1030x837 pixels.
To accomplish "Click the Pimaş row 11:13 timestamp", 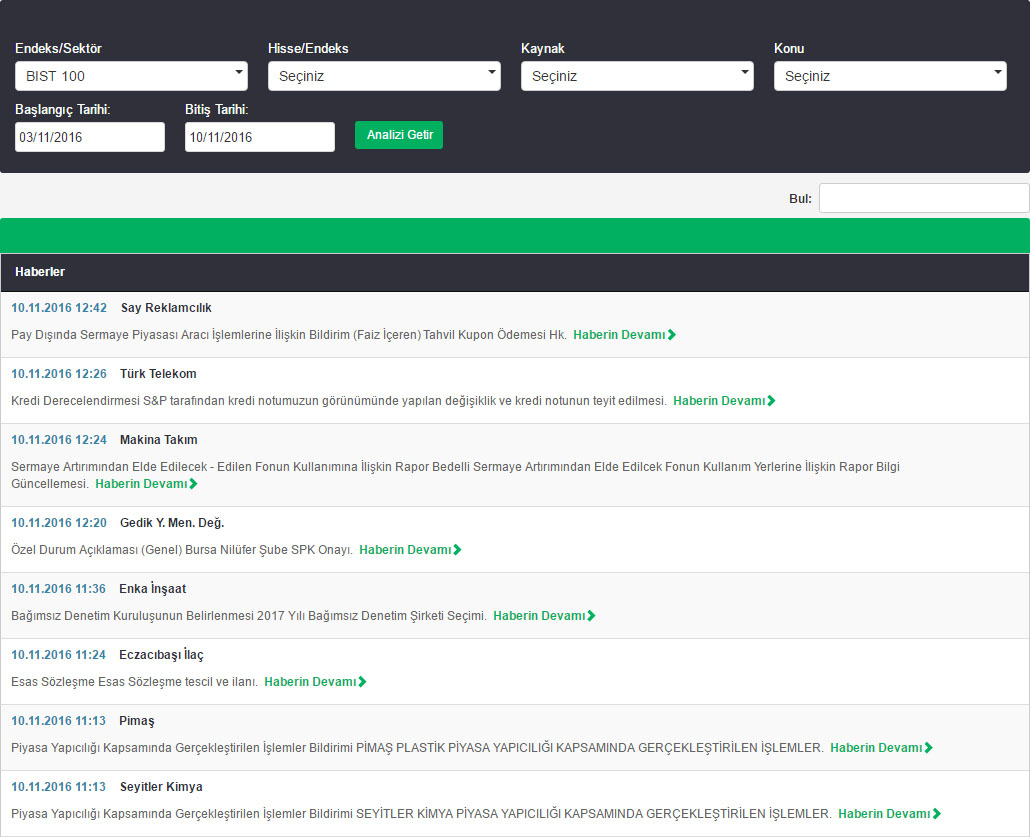I will pos(58,721).
